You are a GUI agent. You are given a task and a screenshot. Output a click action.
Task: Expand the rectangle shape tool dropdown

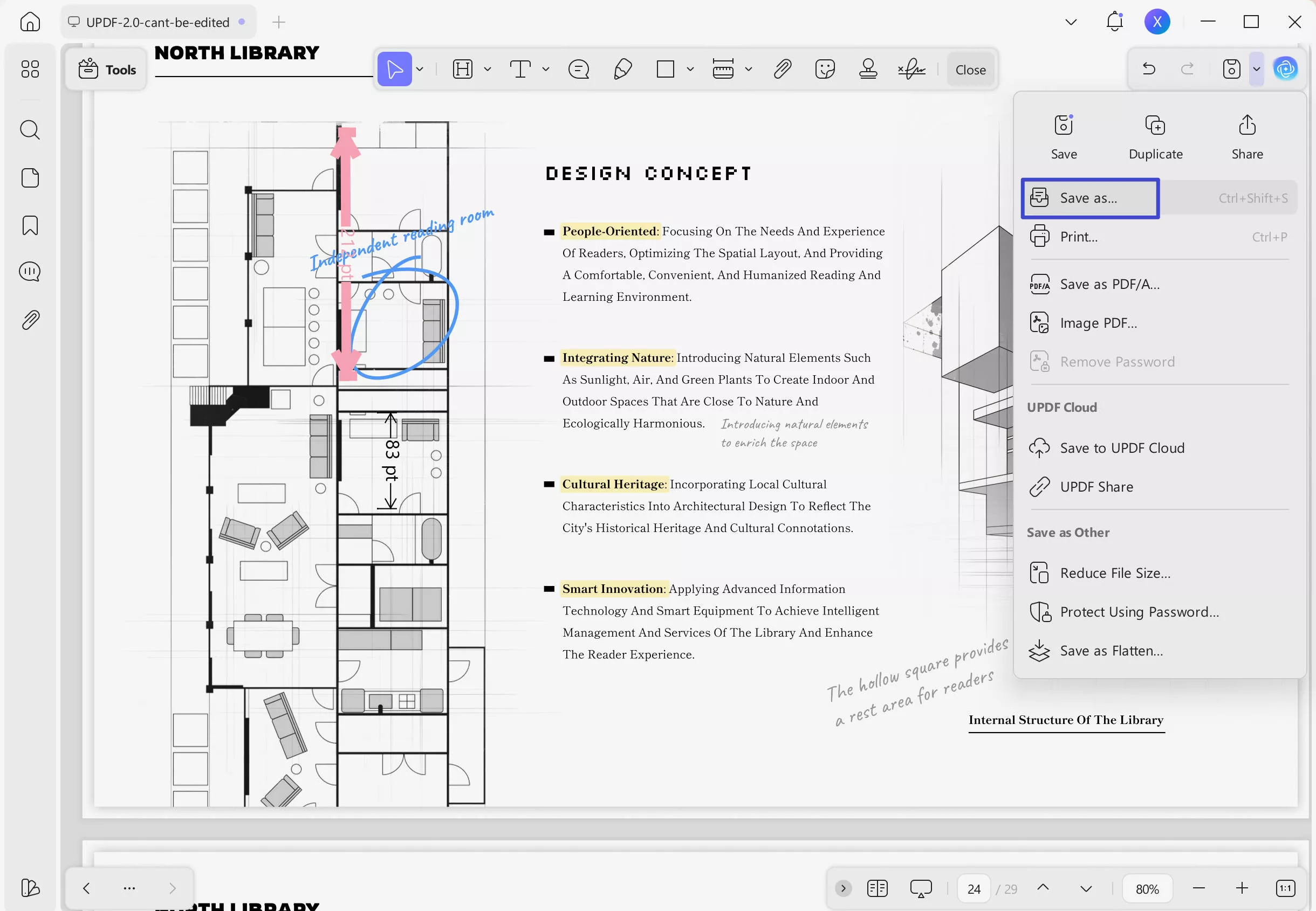(690, 69)
